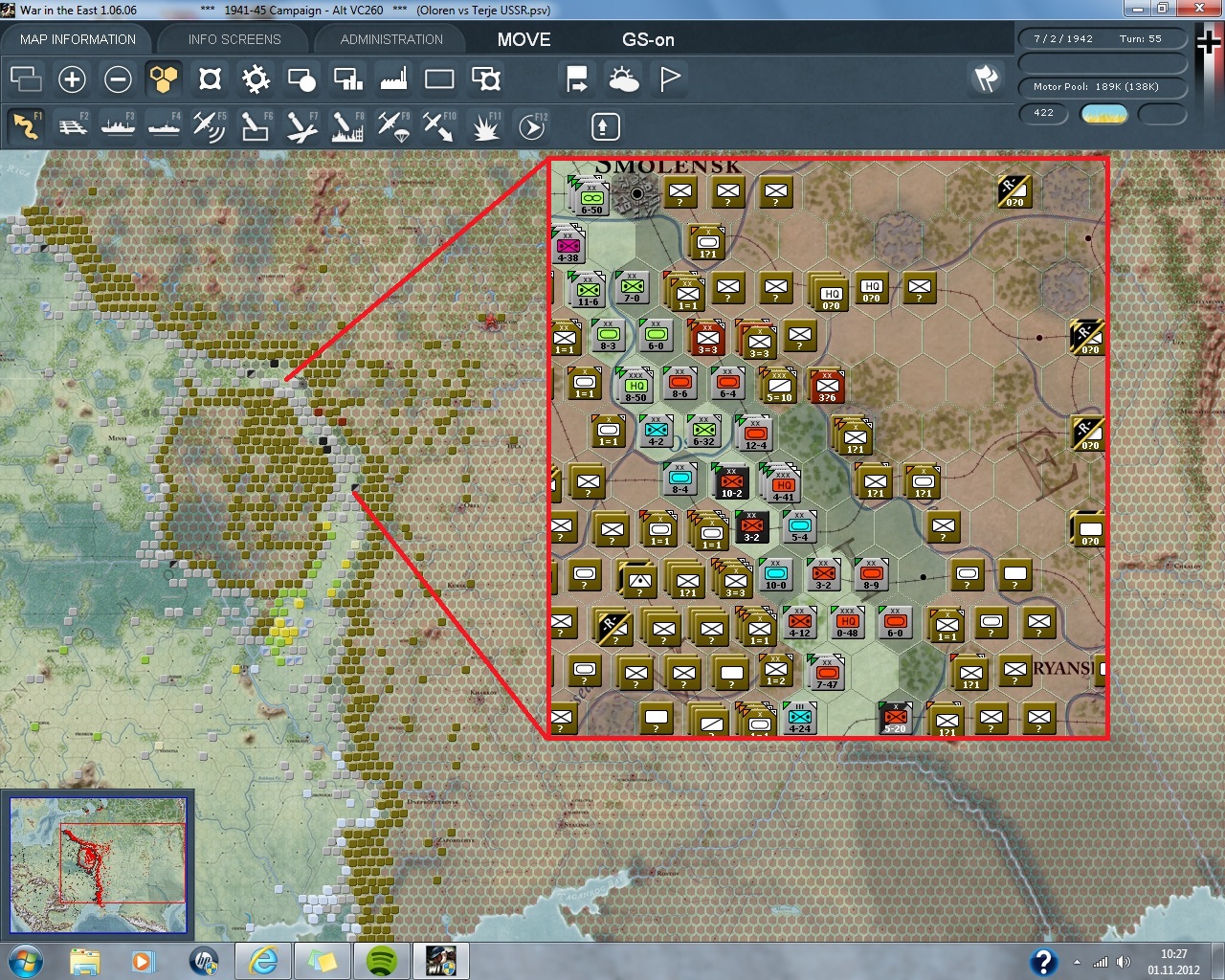1225x980 pixels.
Task: Select the F6 Bomb unit mode icon
Action: [x=256, y=126]
